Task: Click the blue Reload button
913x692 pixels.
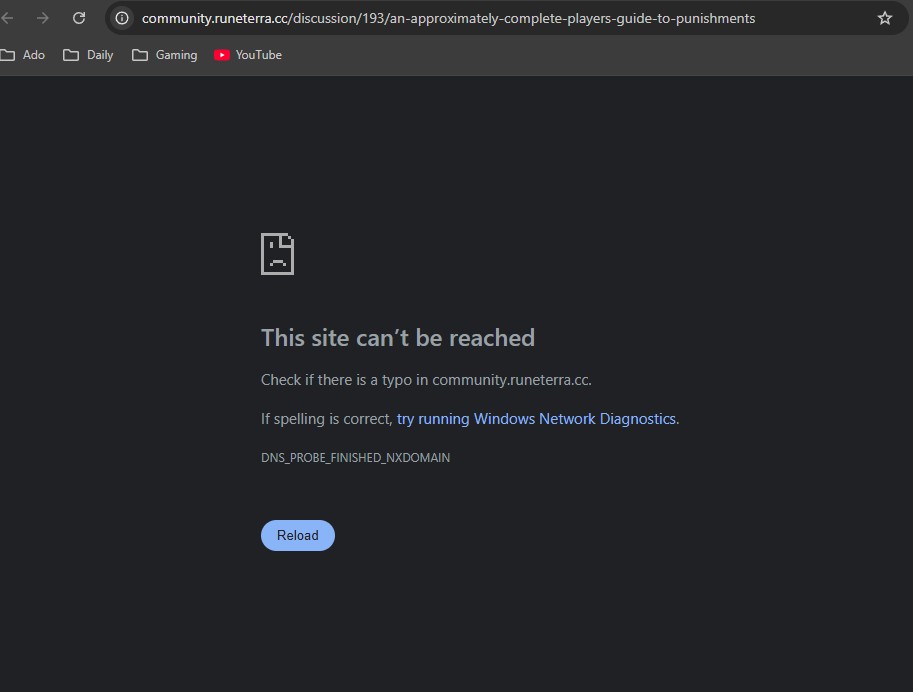Action: [x=298, y=535]
